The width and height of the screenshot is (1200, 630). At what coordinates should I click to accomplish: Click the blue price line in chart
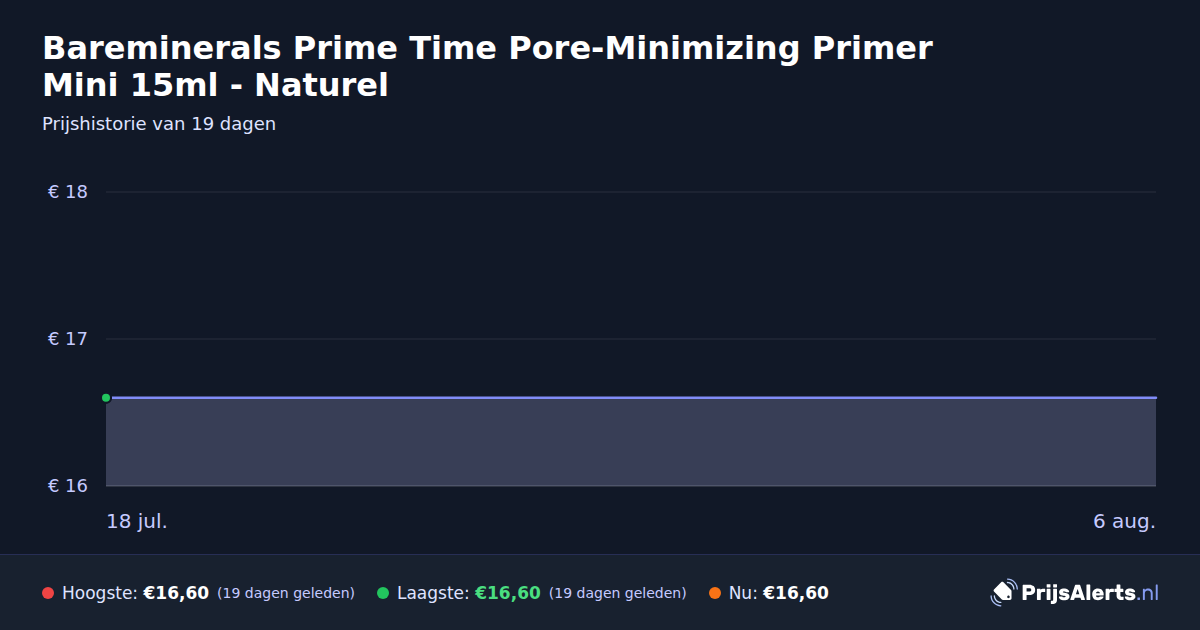pos(631,398)
